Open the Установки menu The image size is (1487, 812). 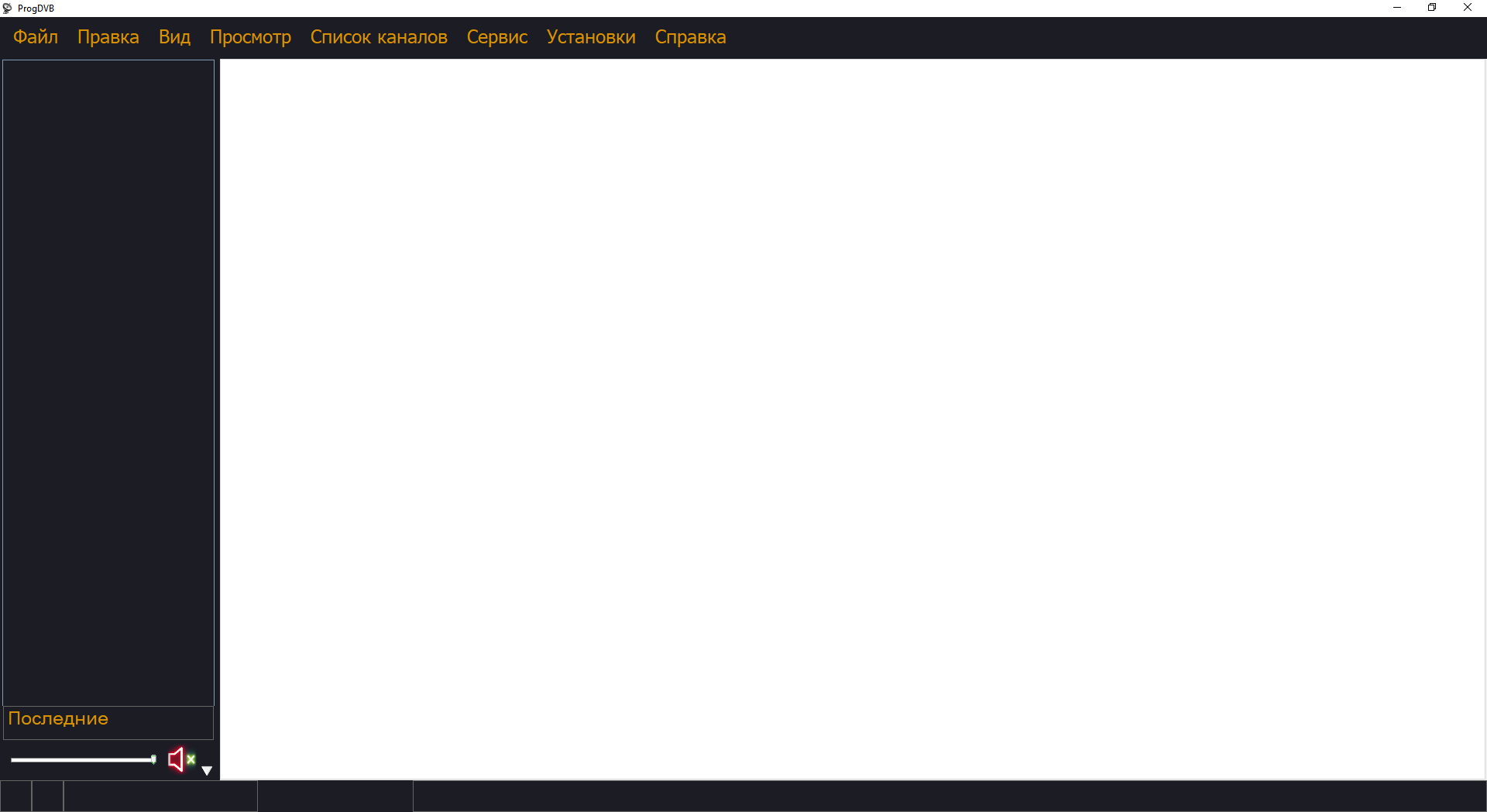[x=591, y=37]
